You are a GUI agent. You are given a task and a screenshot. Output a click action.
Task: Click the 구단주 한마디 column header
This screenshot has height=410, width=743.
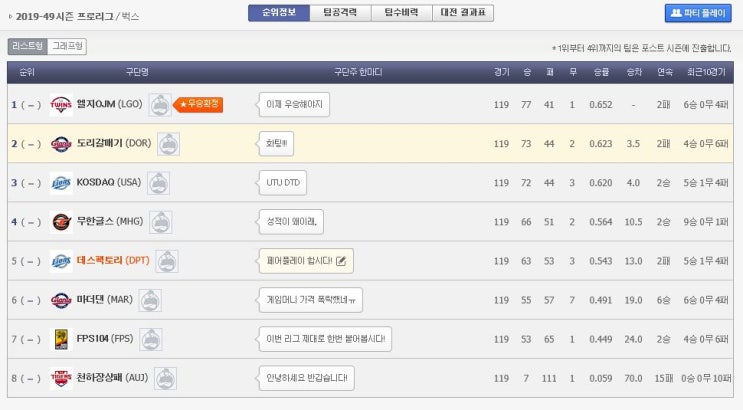click(x=358, y=72)
